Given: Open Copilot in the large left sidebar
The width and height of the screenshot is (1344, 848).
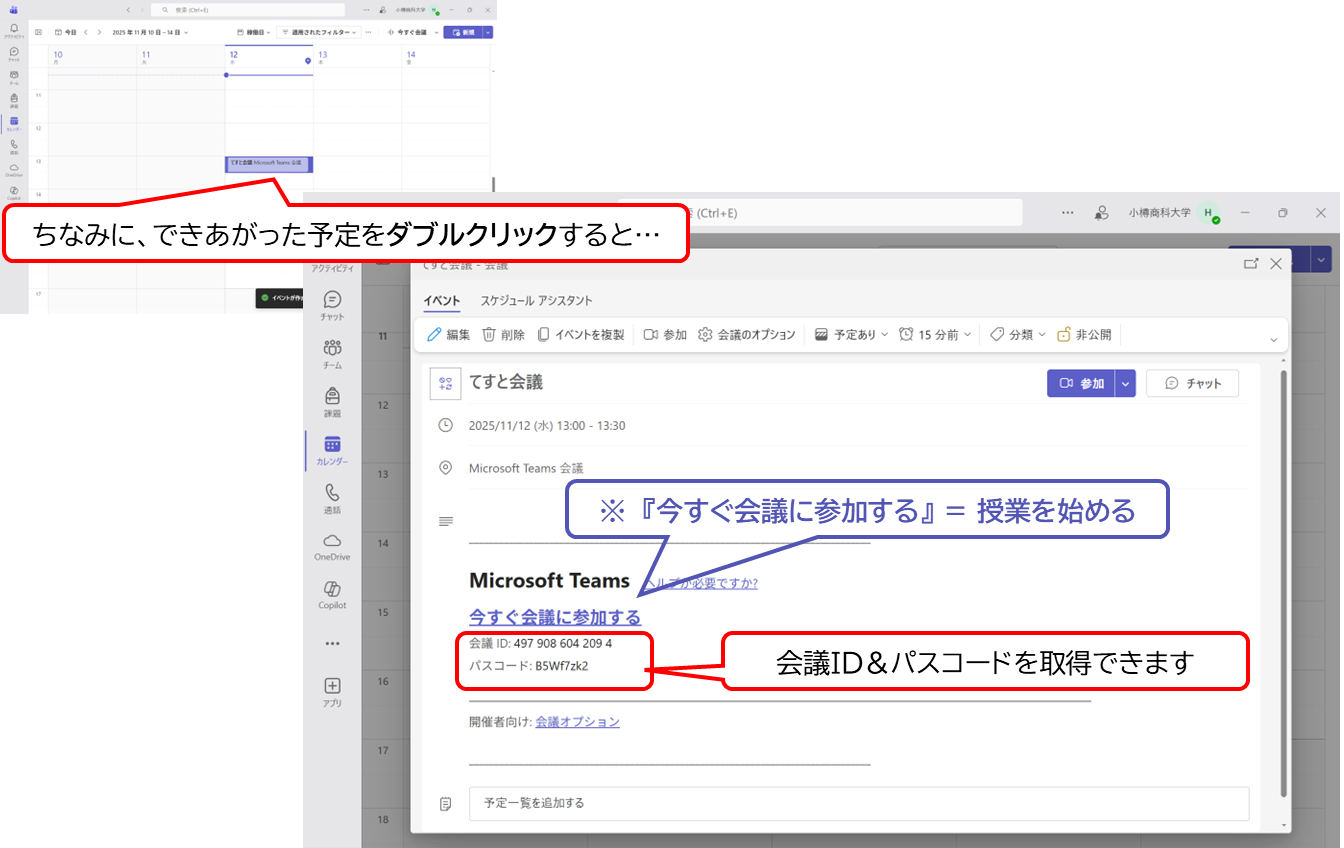Looking at the screenshot, I should click(332, 594).
